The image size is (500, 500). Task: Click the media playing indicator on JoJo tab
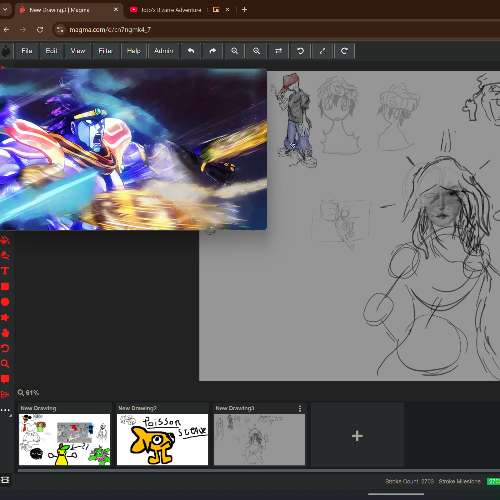coord(216,10)
